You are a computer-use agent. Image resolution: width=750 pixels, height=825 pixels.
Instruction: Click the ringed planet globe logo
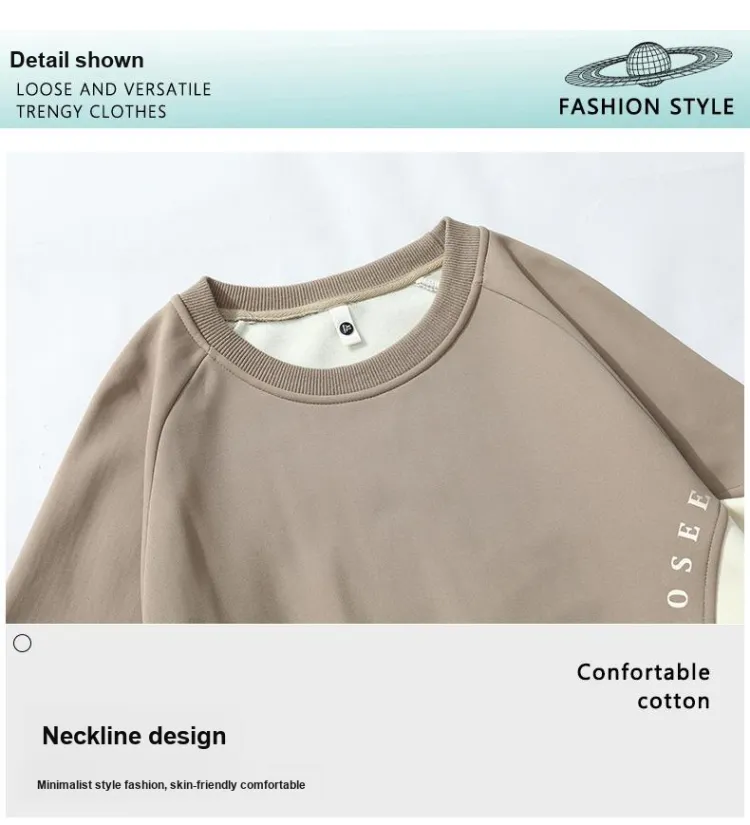click(648, 65)
